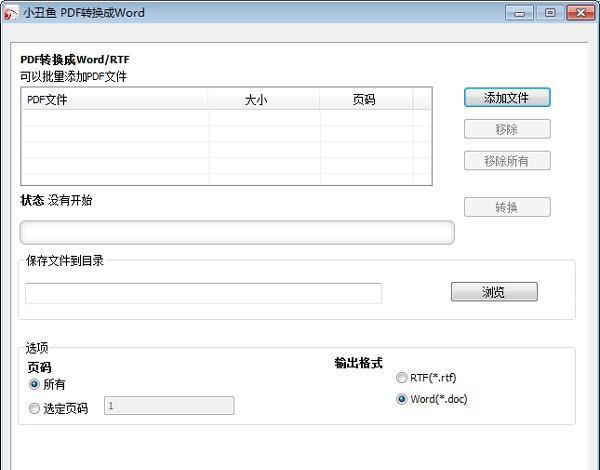The width and height of the screenshot is (600, 470).
Task: Click the conversion progress bar
Action: (x=237, y=232)
